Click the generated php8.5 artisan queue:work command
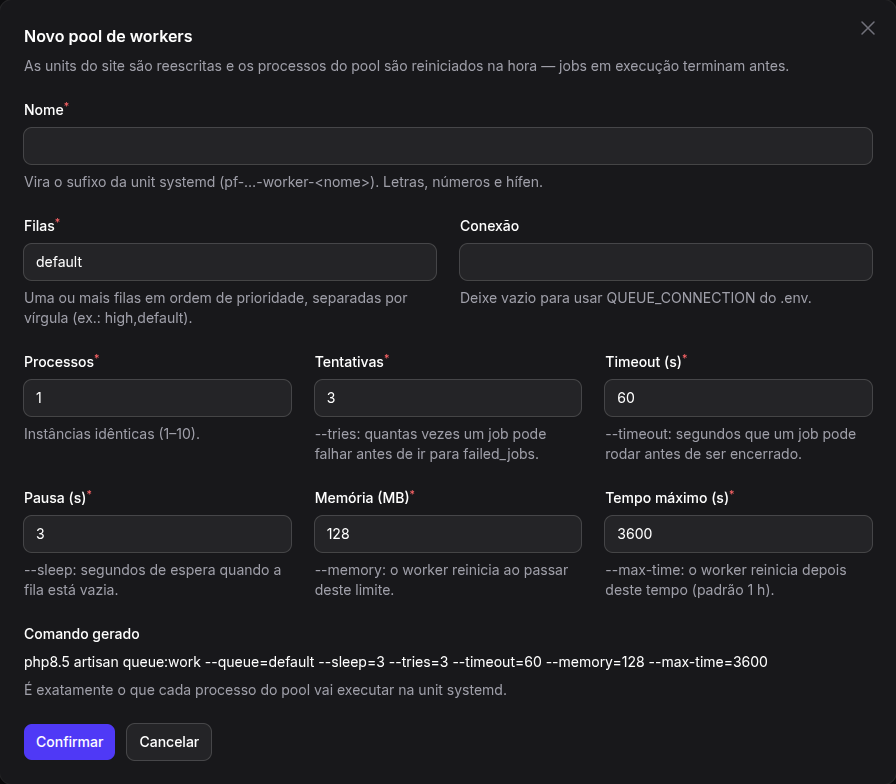The width and height of the screenshot is (896, 784). [395, 662]
